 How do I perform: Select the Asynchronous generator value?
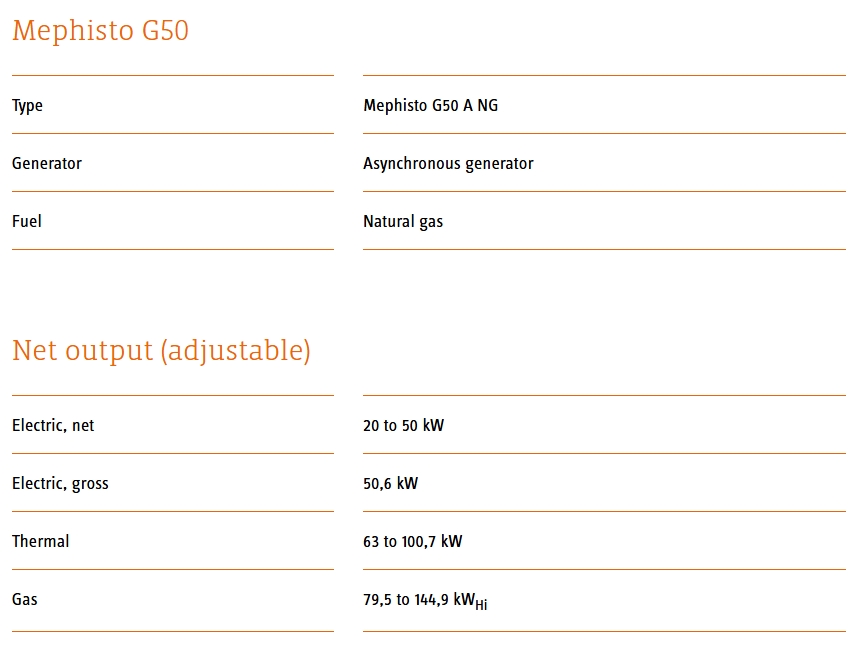(x=448, y=164)
